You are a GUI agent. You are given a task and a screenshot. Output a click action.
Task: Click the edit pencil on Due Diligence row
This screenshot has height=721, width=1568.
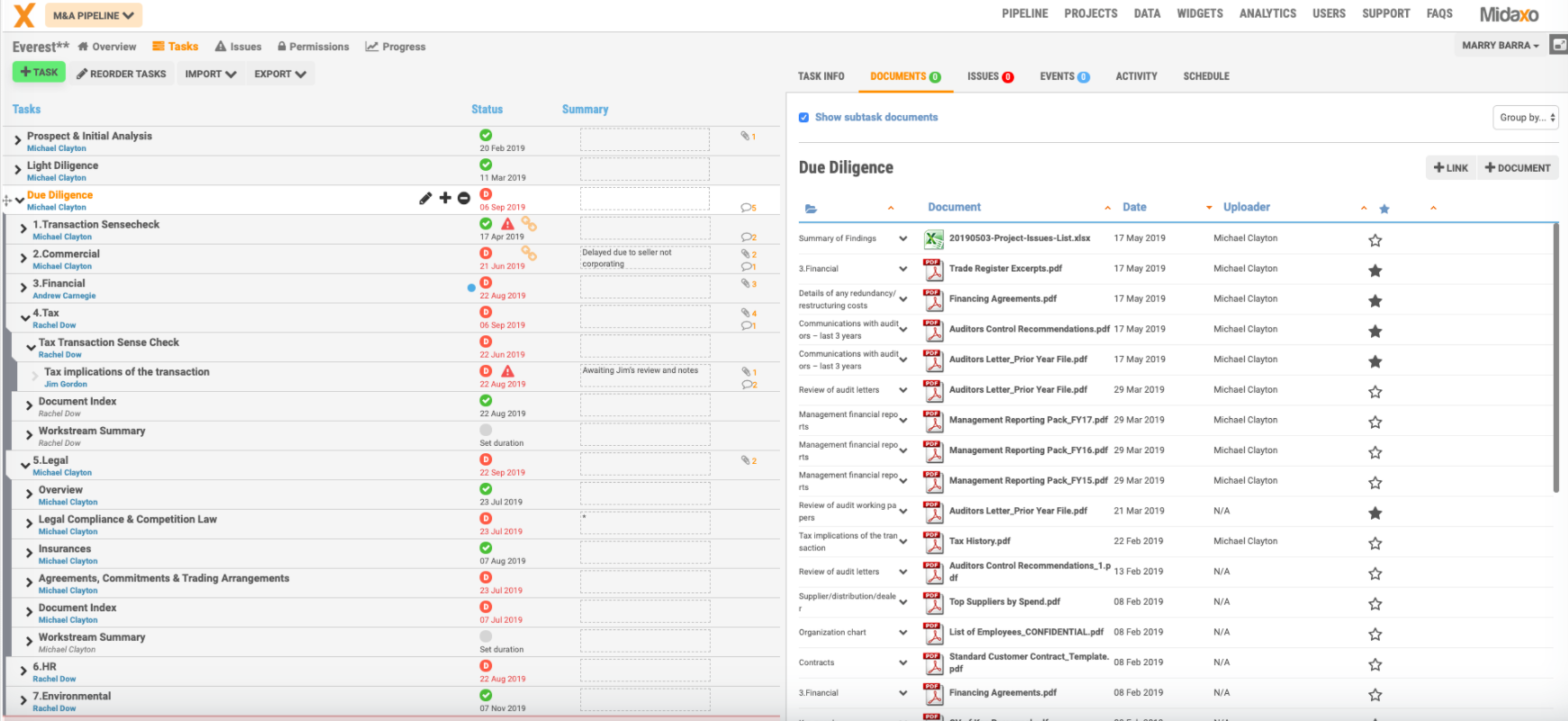[x=426, y=198]
